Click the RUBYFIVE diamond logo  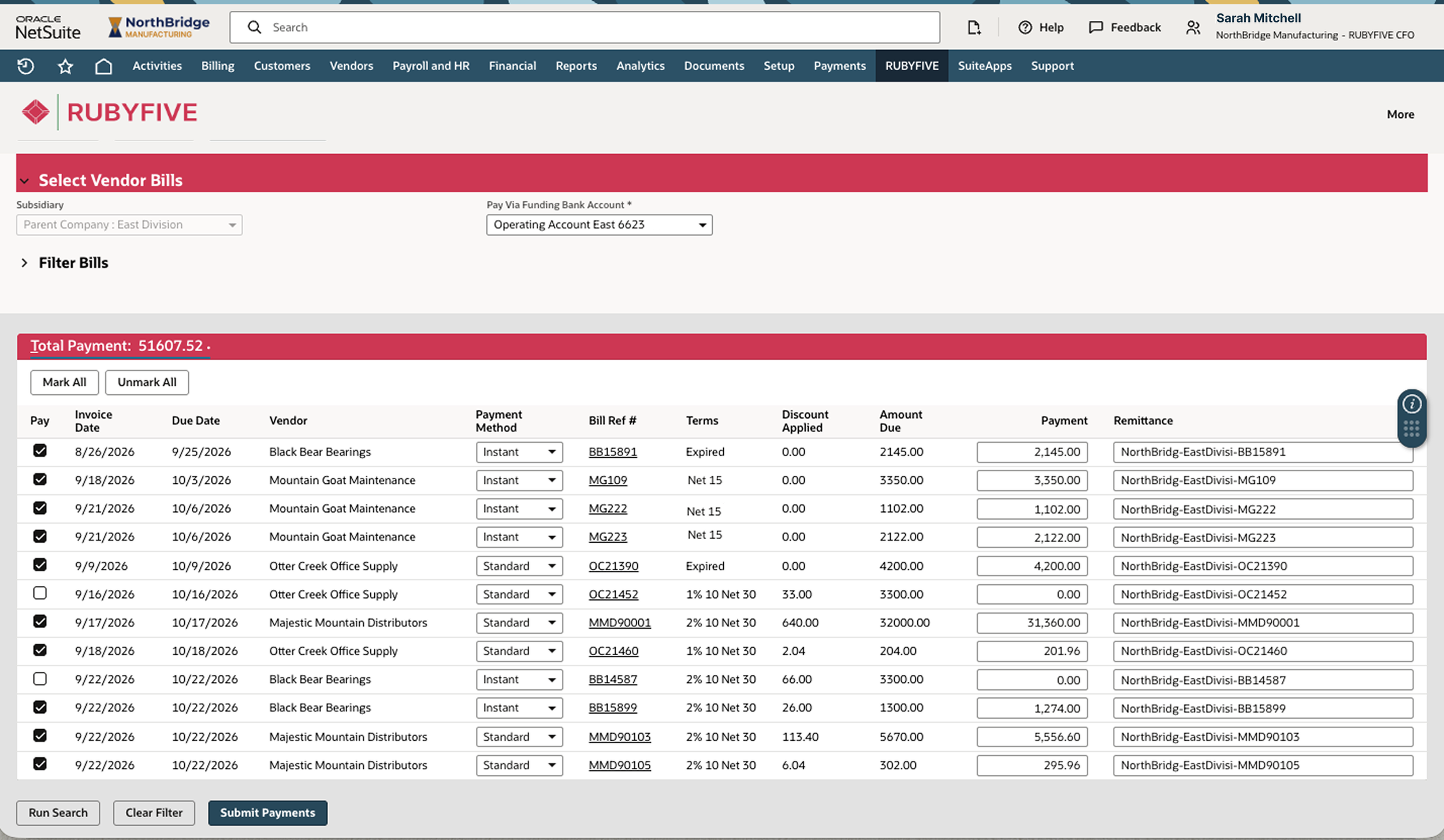coord(36,112)
